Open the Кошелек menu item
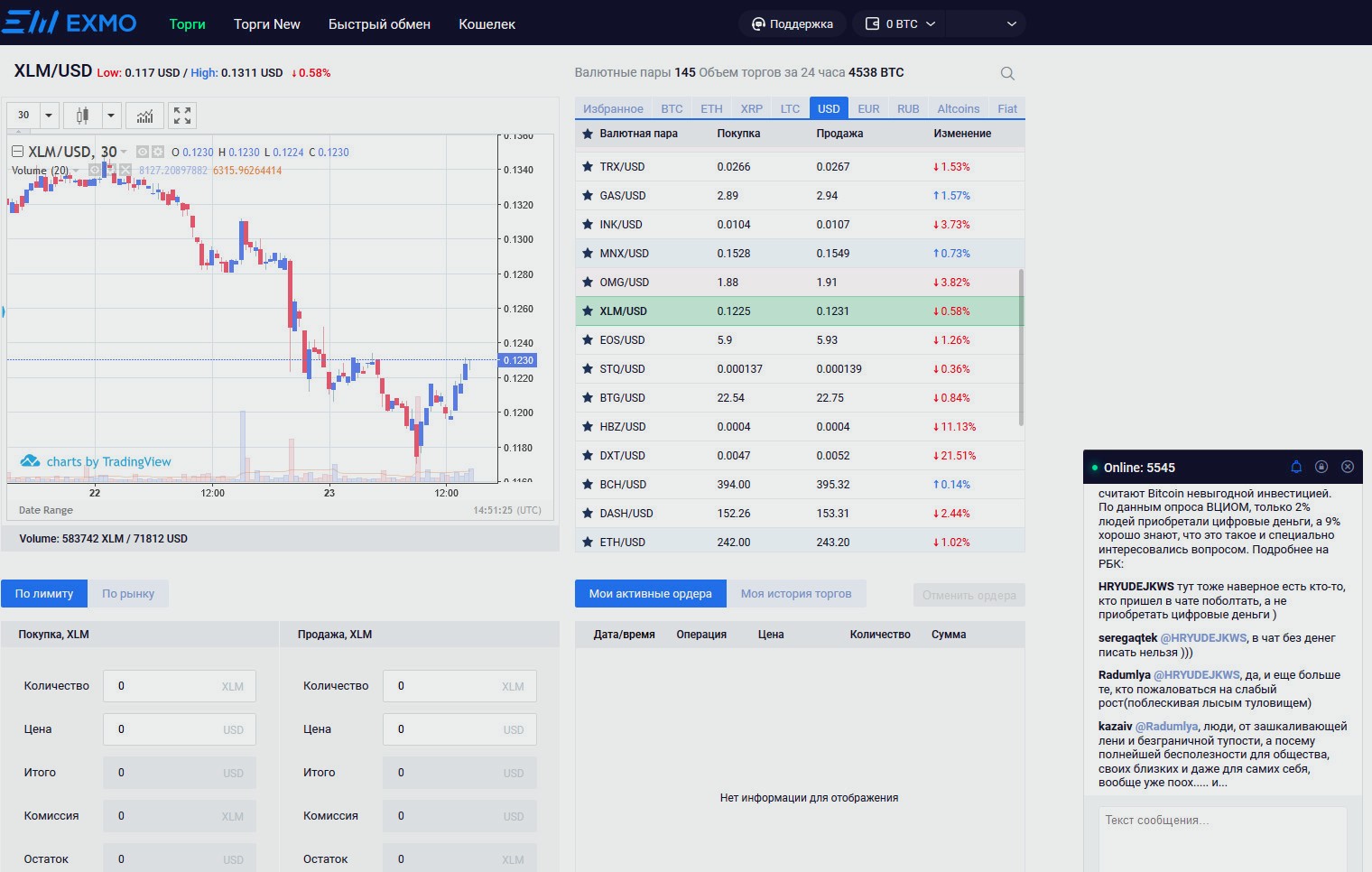 (x=487, y=23)
